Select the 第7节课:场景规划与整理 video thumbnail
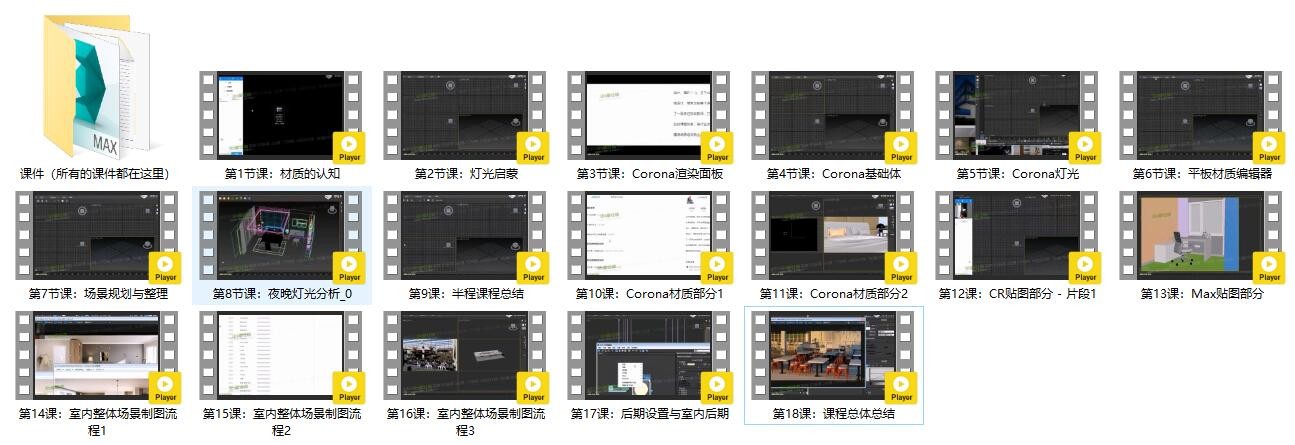Viewport: 1295px width, 445px height. point(97,236)
